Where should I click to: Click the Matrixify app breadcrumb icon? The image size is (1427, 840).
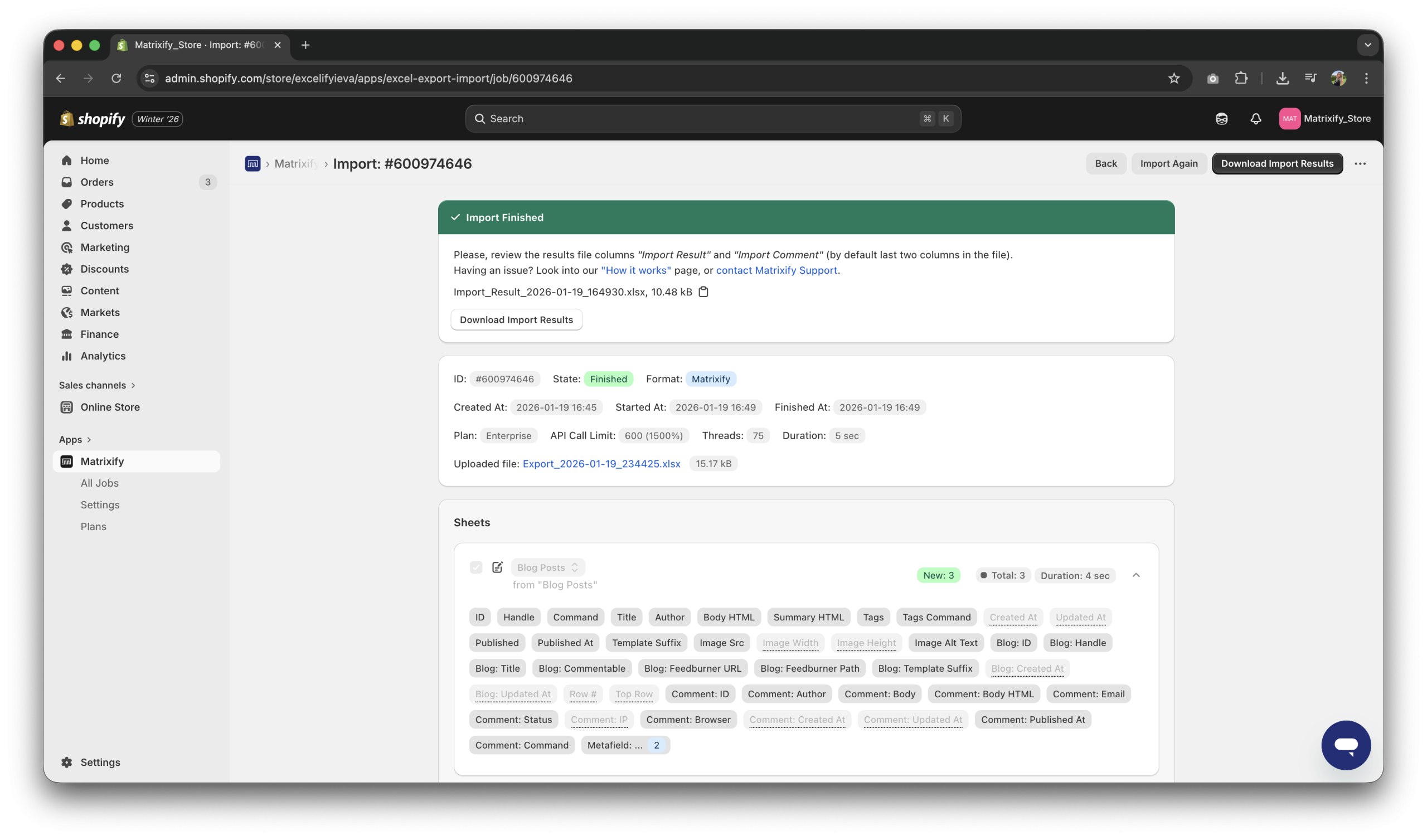(253, 164)
